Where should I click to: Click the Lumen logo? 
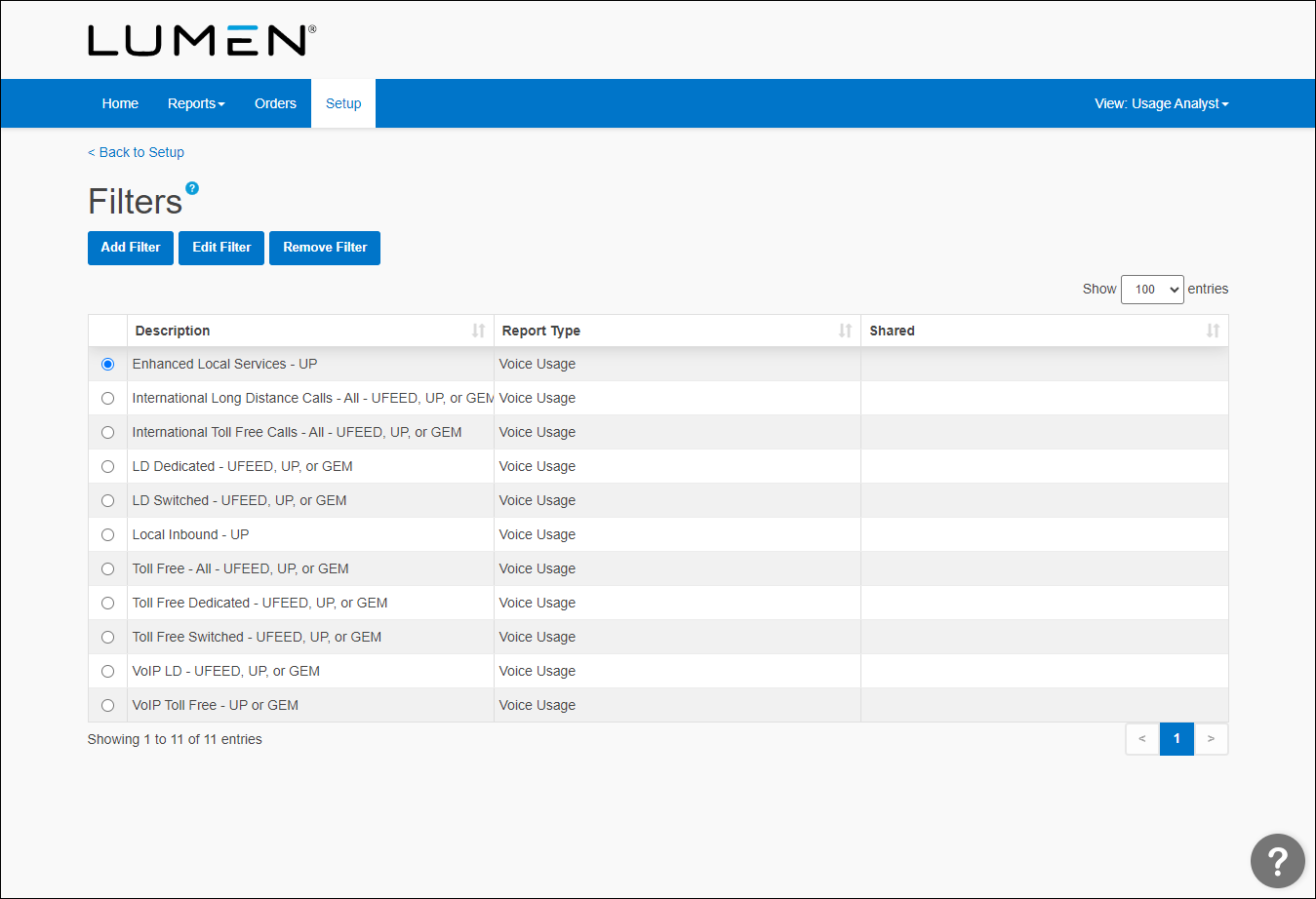point(201,41)
